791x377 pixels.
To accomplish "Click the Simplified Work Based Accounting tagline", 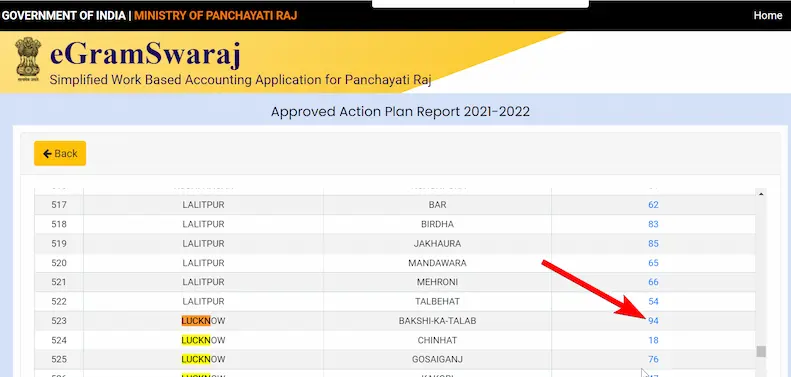I will 241,80.
